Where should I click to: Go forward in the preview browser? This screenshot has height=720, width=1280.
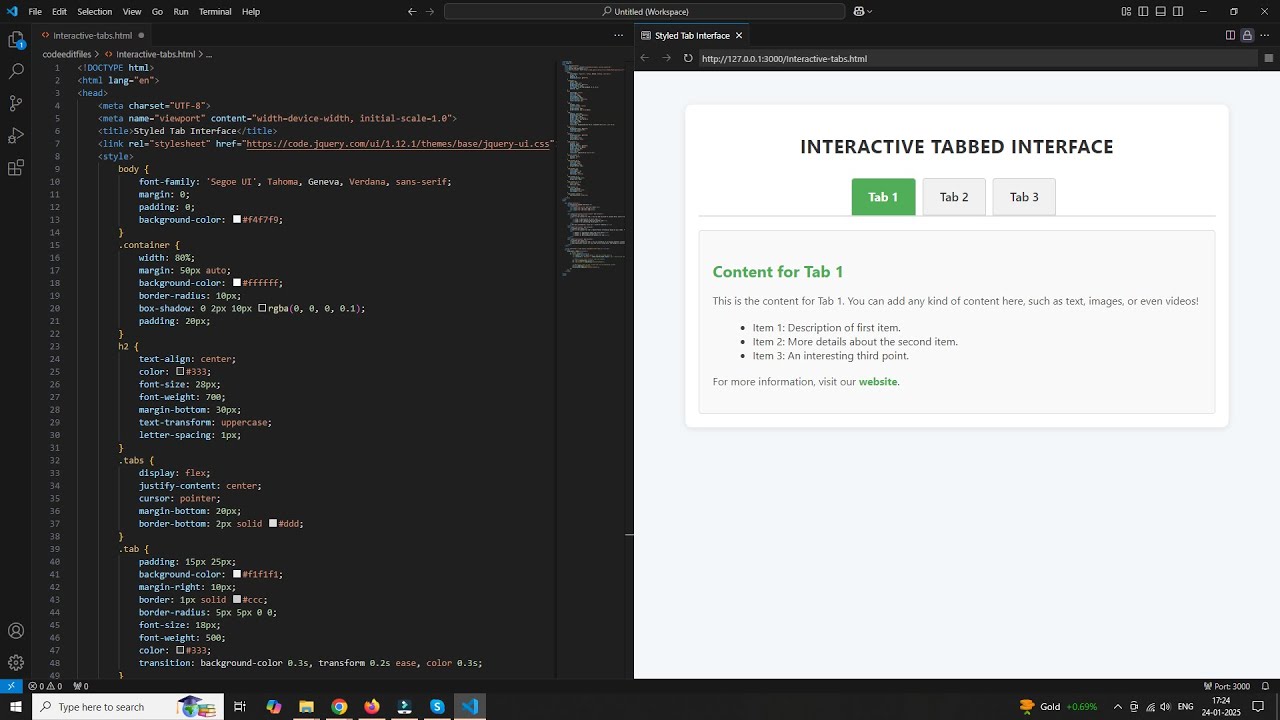(666, 58)
